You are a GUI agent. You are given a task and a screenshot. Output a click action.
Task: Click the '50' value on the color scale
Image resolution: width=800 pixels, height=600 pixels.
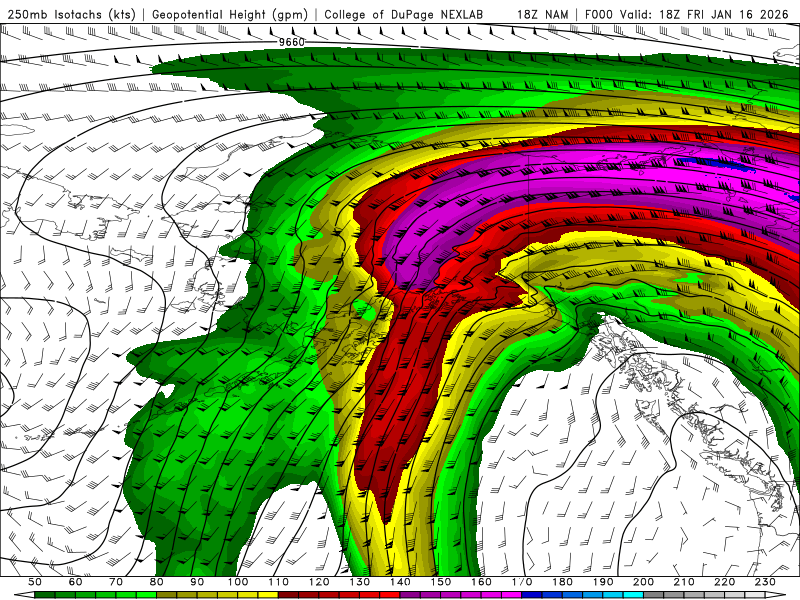click(35, 582)
